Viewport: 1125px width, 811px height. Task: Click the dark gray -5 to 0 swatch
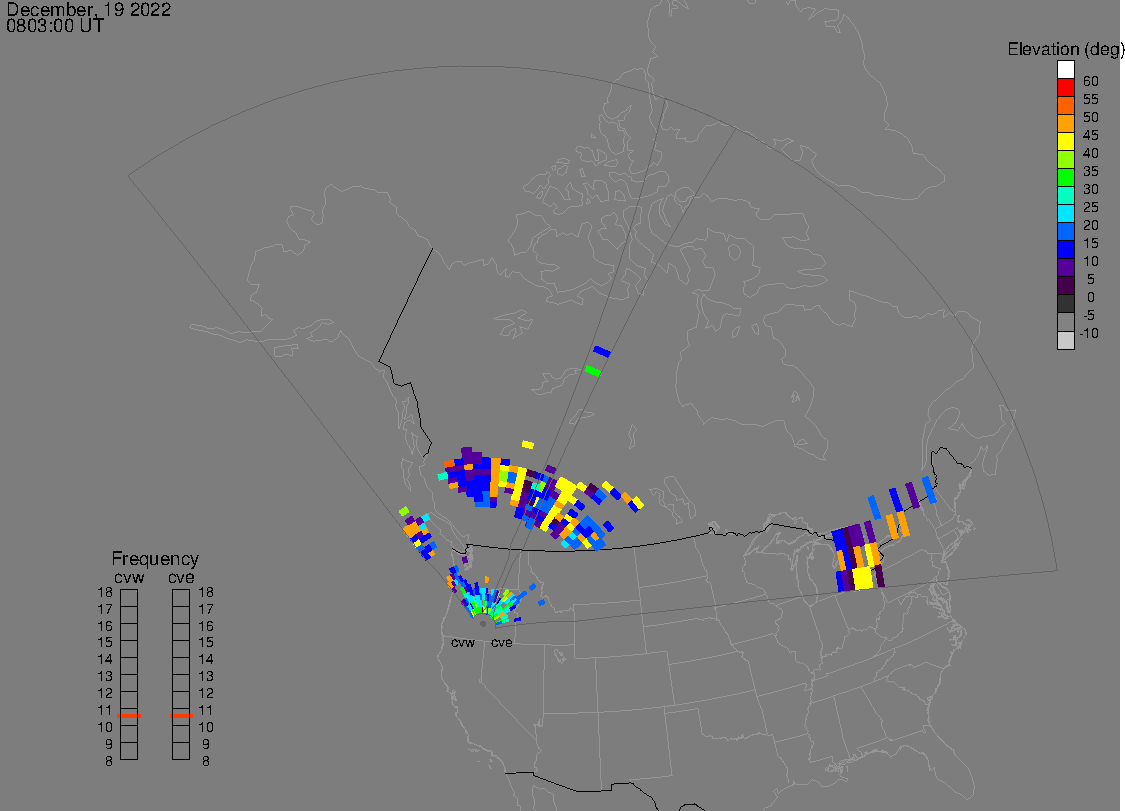click(1065, 303)
